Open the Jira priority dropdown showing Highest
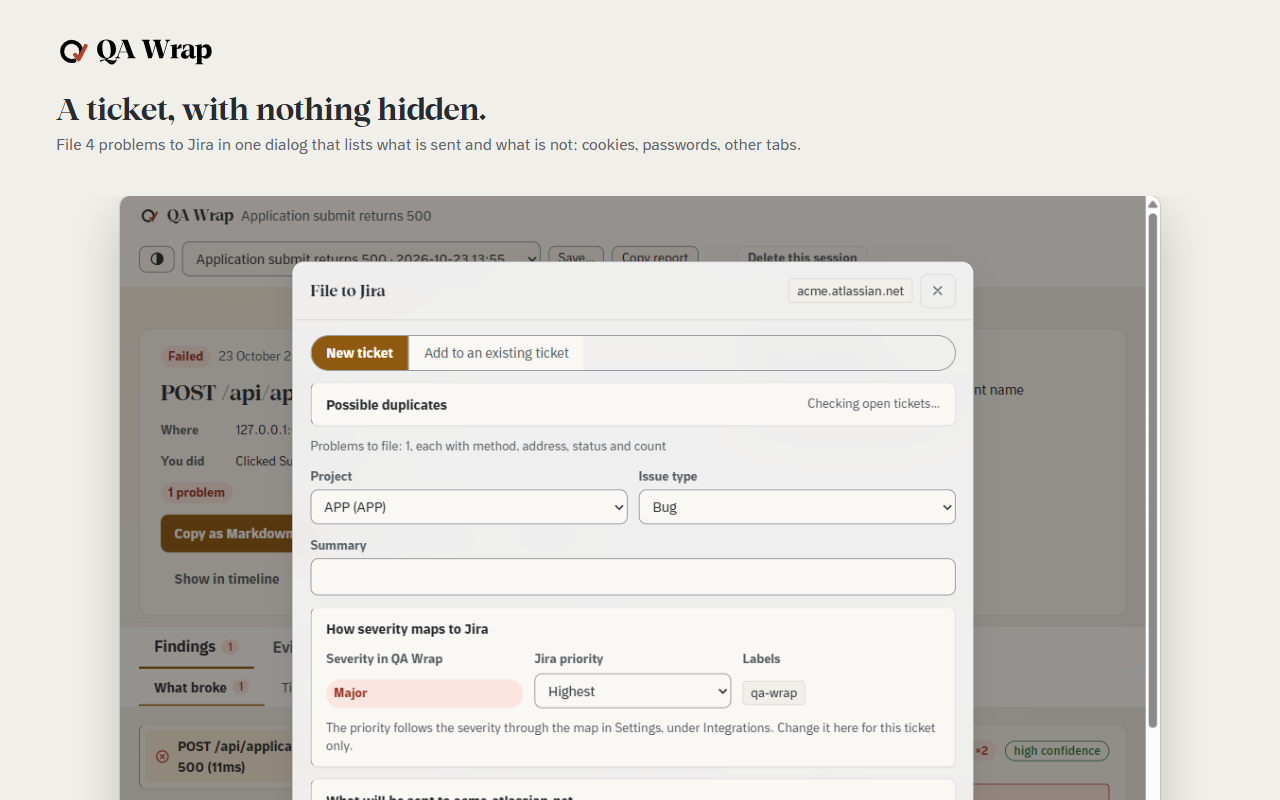 click(633, 691)
